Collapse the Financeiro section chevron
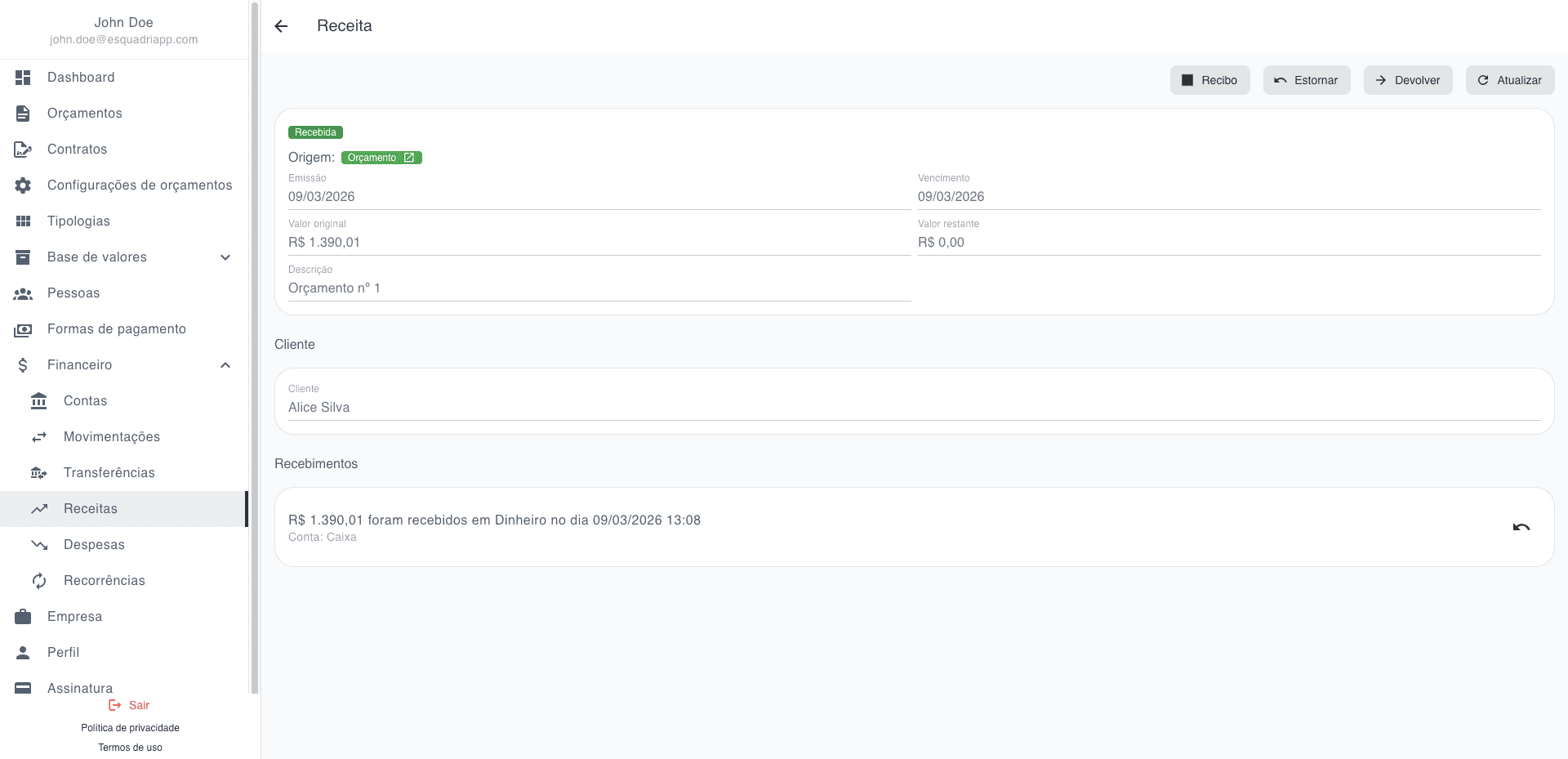The width and height of the screenshot is (1568, 759). 225,365
